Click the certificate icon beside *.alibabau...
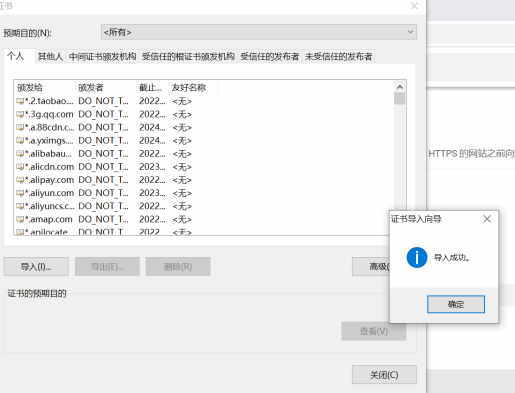The width and height of the screenshot is (515, 393). [x=20, y=153]
